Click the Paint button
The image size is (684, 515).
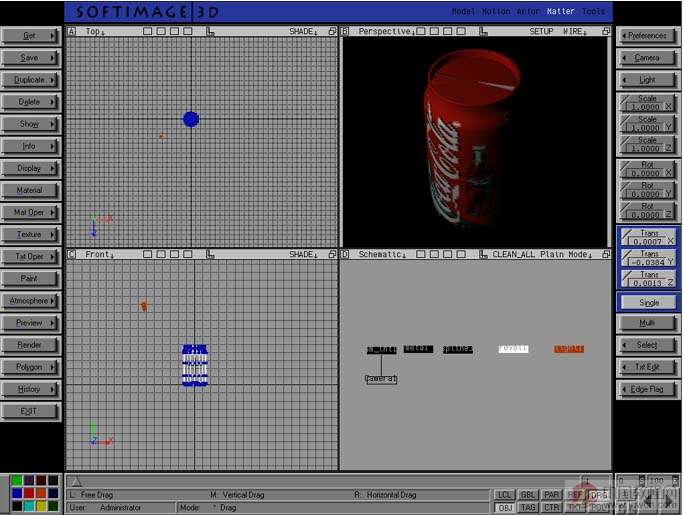(x=30, y=278)
